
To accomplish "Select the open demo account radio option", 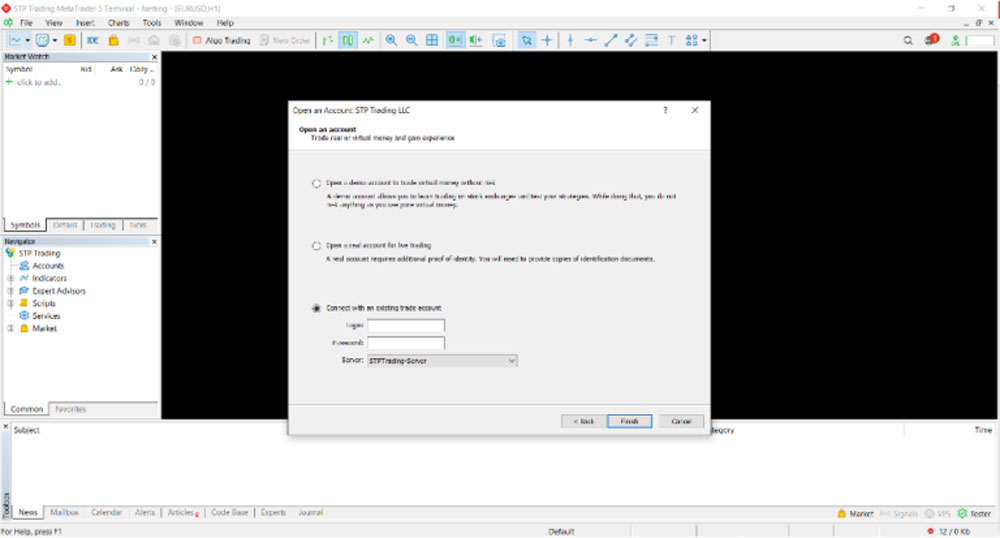I will pos(316,183).
